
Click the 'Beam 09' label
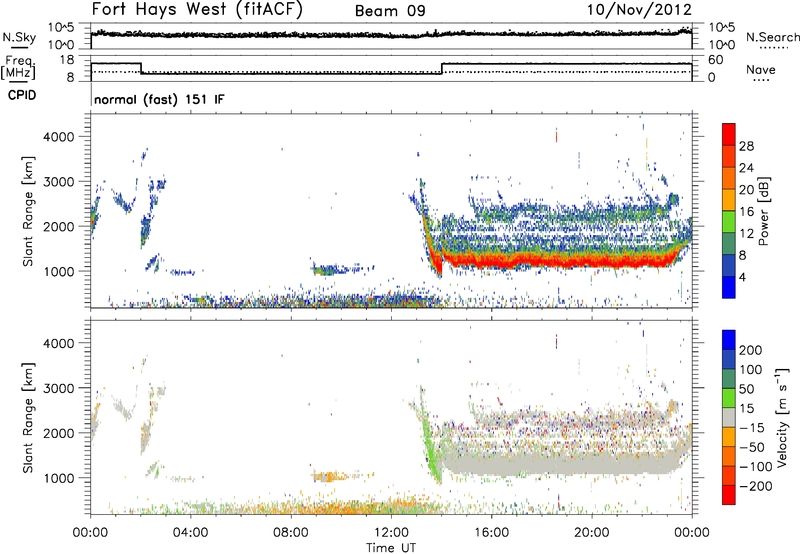coord(390,11)
